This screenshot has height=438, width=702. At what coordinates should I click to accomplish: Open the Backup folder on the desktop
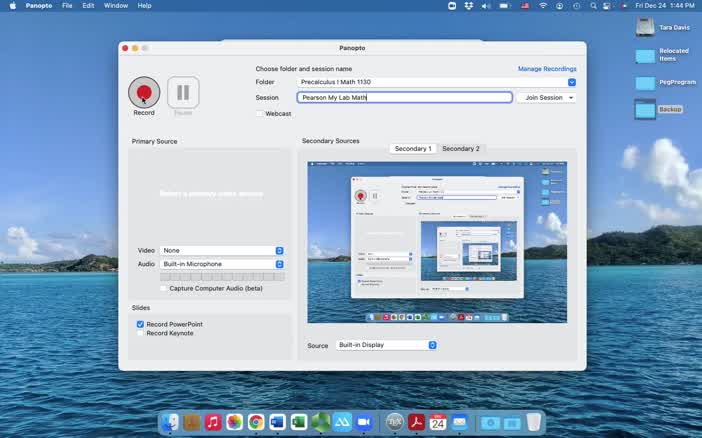(645, 108)
